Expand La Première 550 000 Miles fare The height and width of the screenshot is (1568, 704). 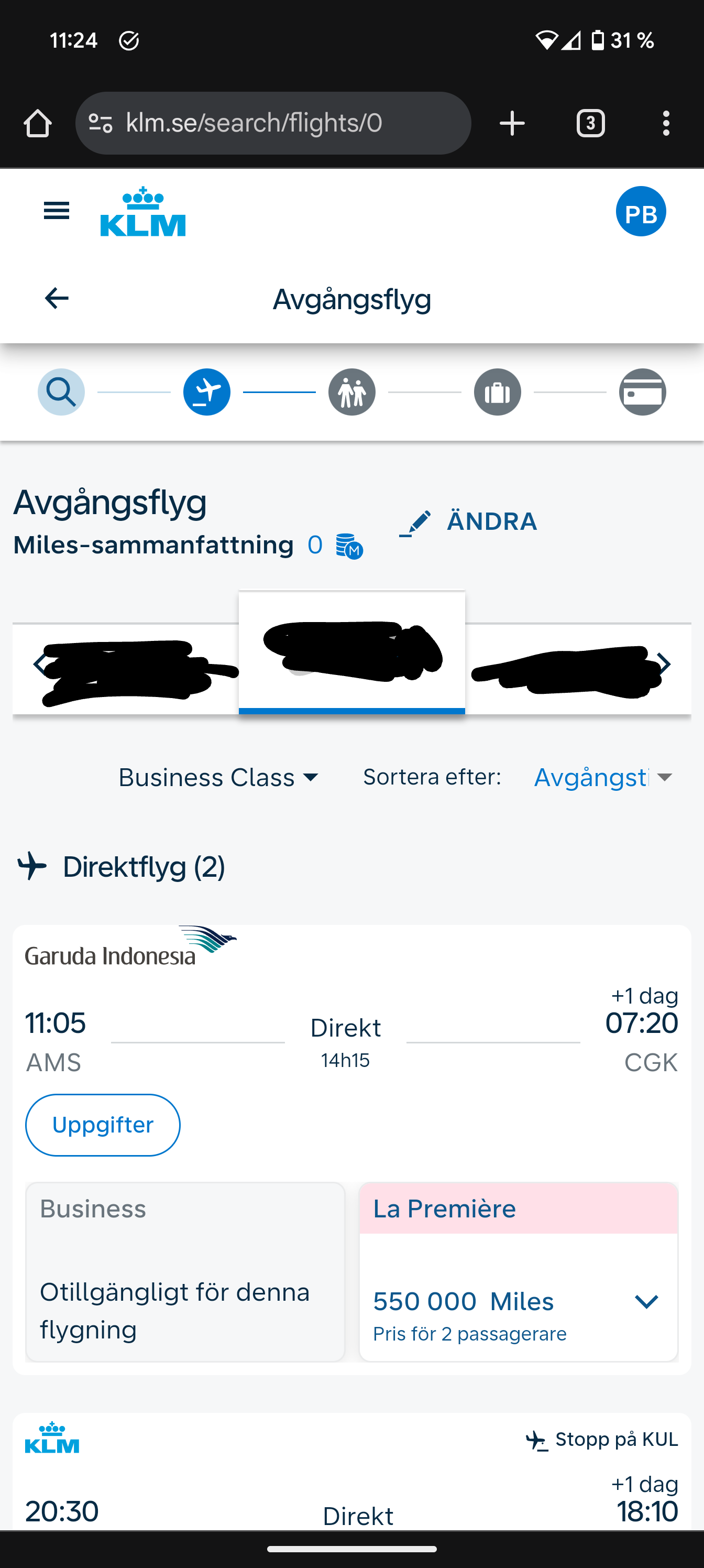646,1301
